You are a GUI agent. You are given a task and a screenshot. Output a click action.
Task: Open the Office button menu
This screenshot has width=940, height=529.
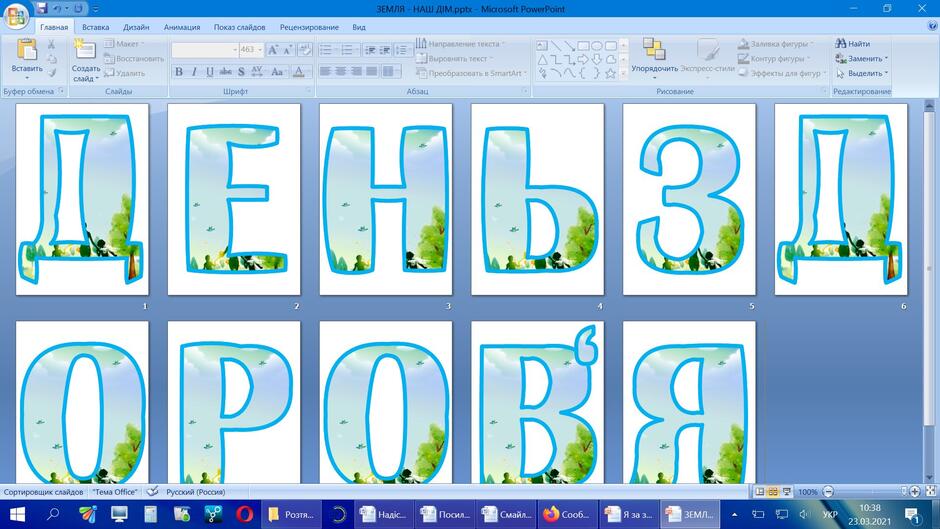tap(16, 16)
